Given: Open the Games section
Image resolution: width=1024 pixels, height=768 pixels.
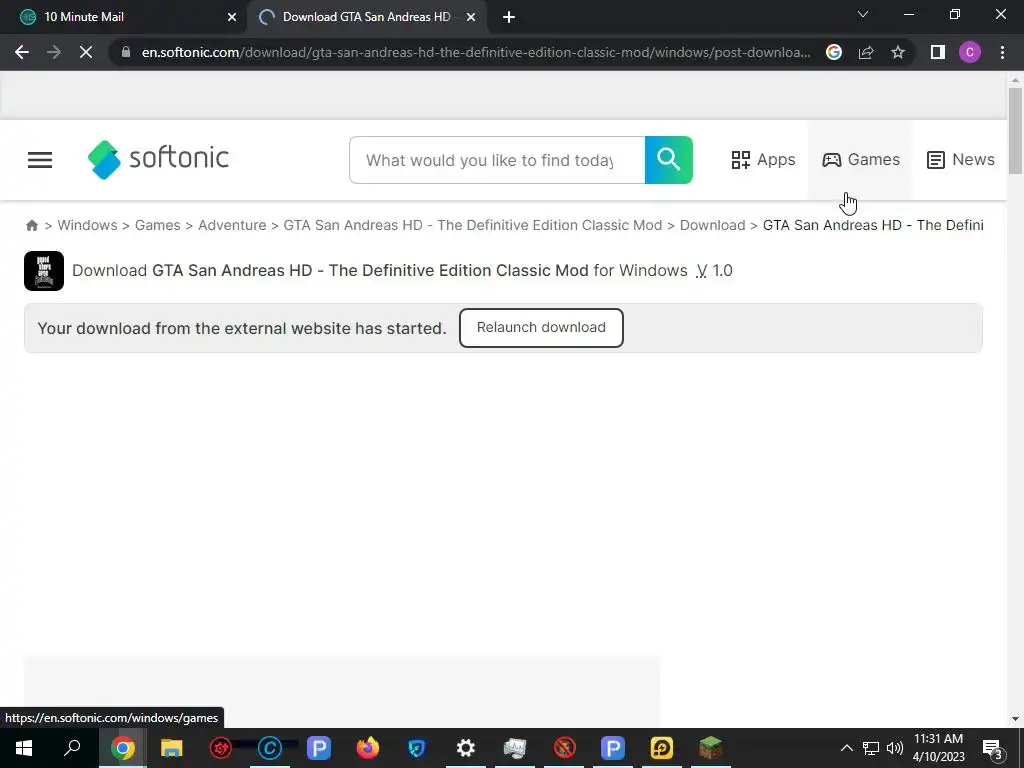Looking at the screenshot, I should (x=861, y=160).
